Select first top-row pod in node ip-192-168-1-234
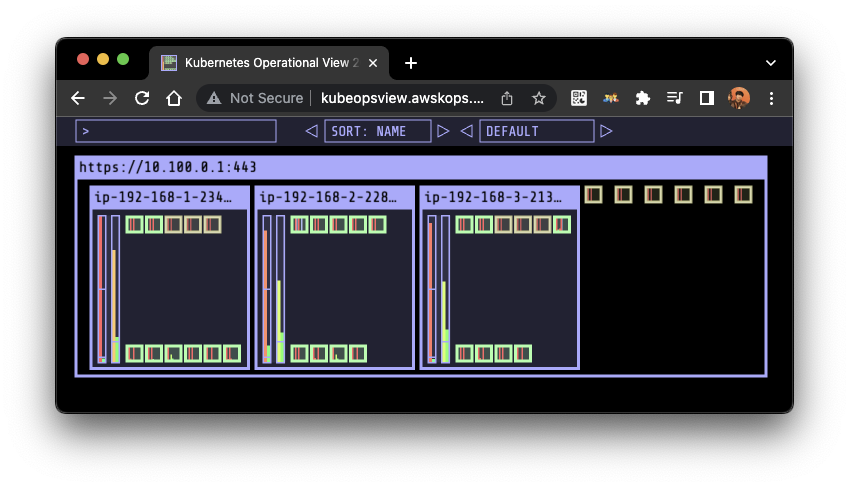This screenshot has height=487, width=849. (x=134, y=224)
